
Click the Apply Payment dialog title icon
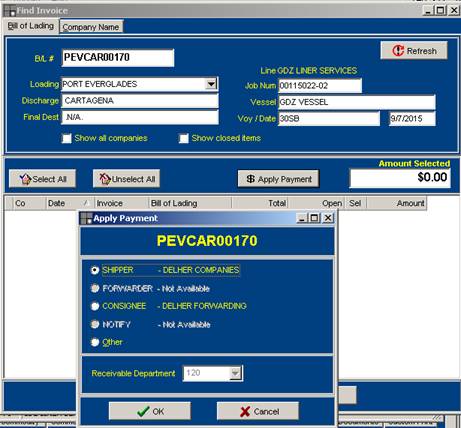point(87,218)
